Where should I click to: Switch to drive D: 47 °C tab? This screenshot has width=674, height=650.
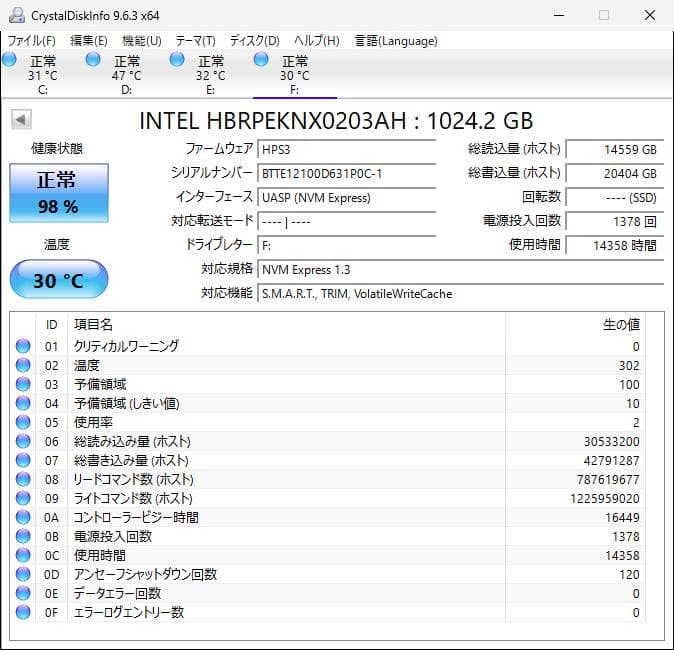(x=126, y=74)
